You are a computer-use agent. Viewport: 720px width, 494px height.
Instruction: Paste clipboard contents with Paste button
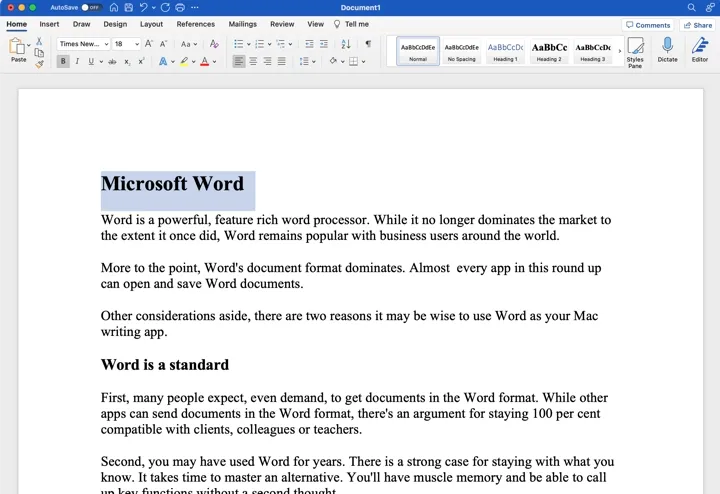tap(17, 50)
